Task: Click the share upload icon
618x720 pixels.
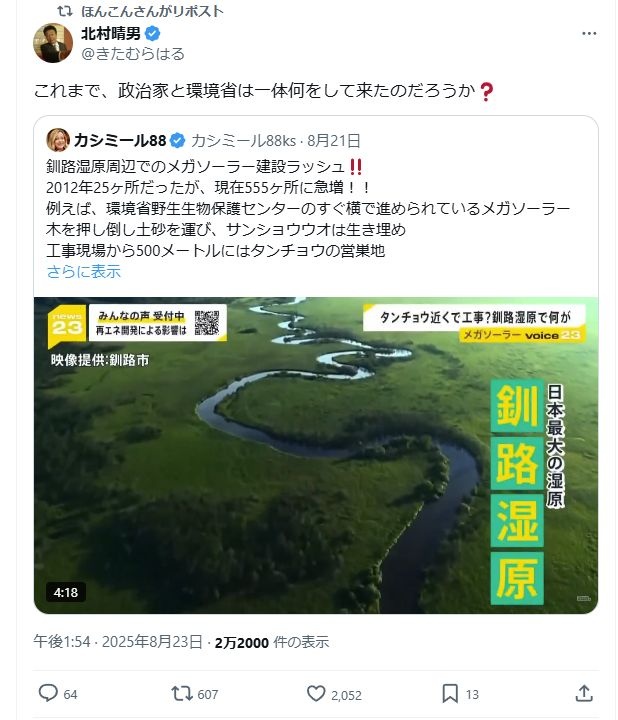Action: click(584, 693)
